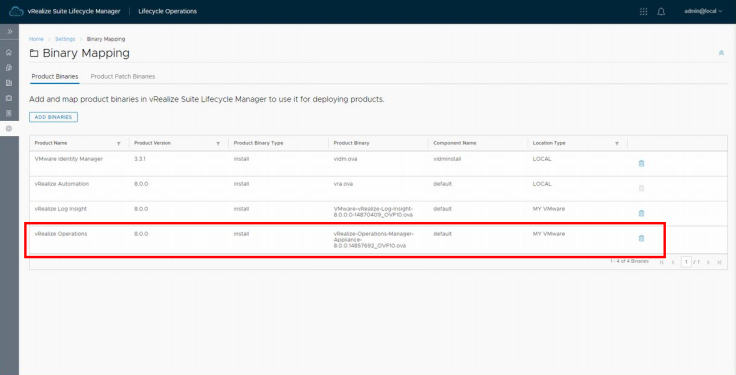Image resolution: width=736 pixels, height=375 pixels.
Task: Switch to the Product Binaries tab
Action: click(54, 77)
